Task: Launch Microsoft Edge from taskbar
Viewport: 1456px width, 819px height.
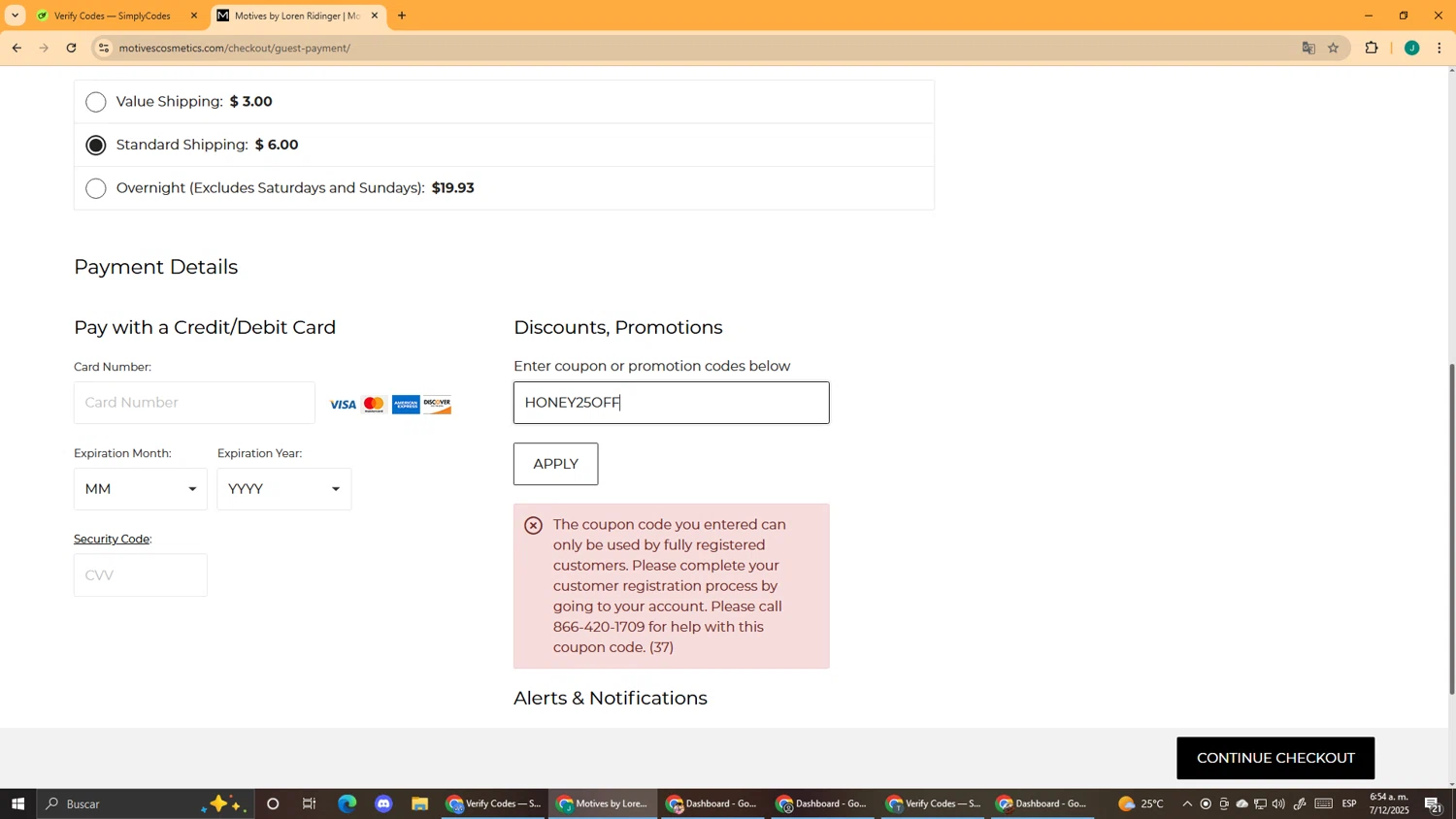Action: pyautogui.click(x=347, y=803)
